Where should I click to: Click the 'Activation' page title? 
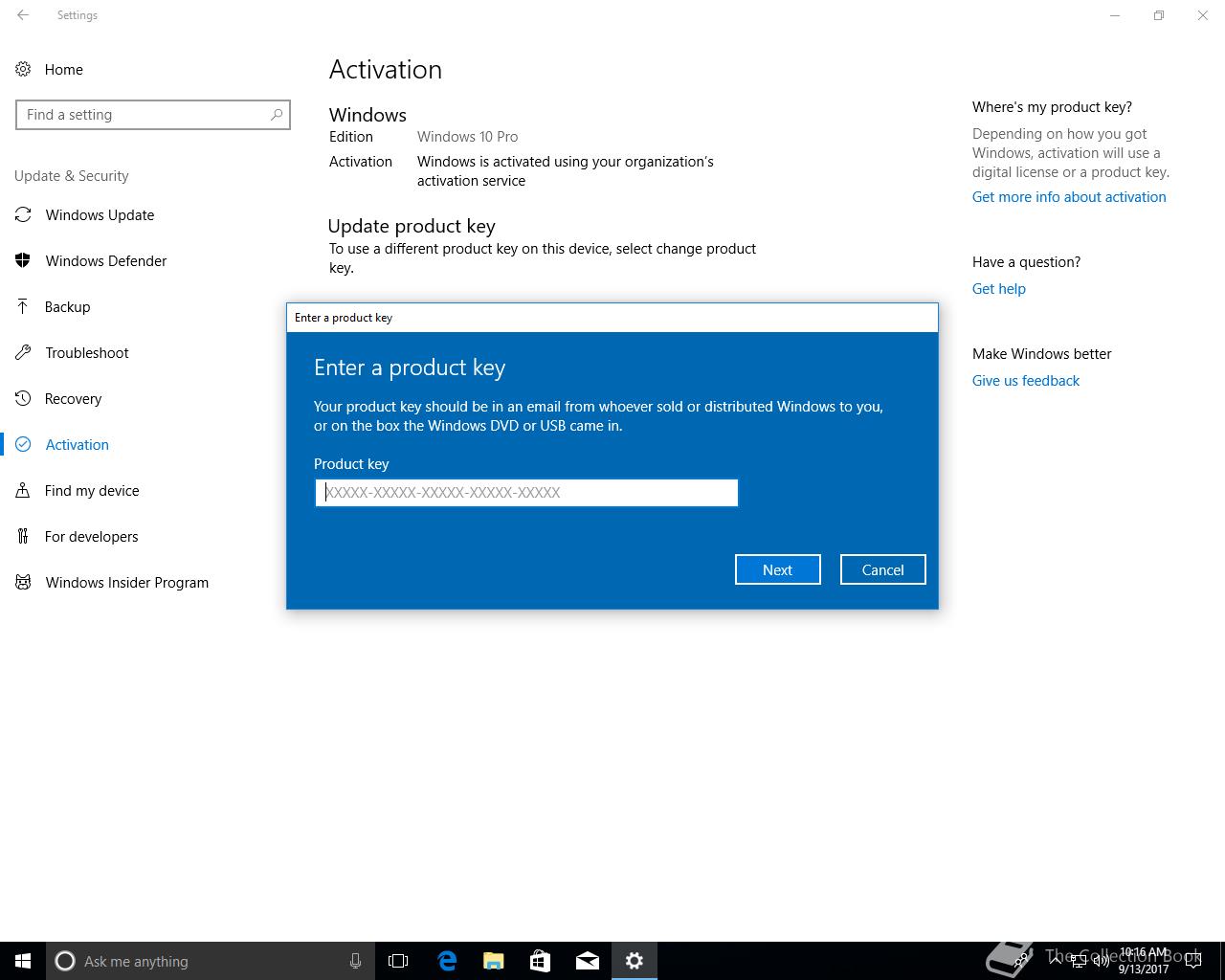[x=386, y=70]
